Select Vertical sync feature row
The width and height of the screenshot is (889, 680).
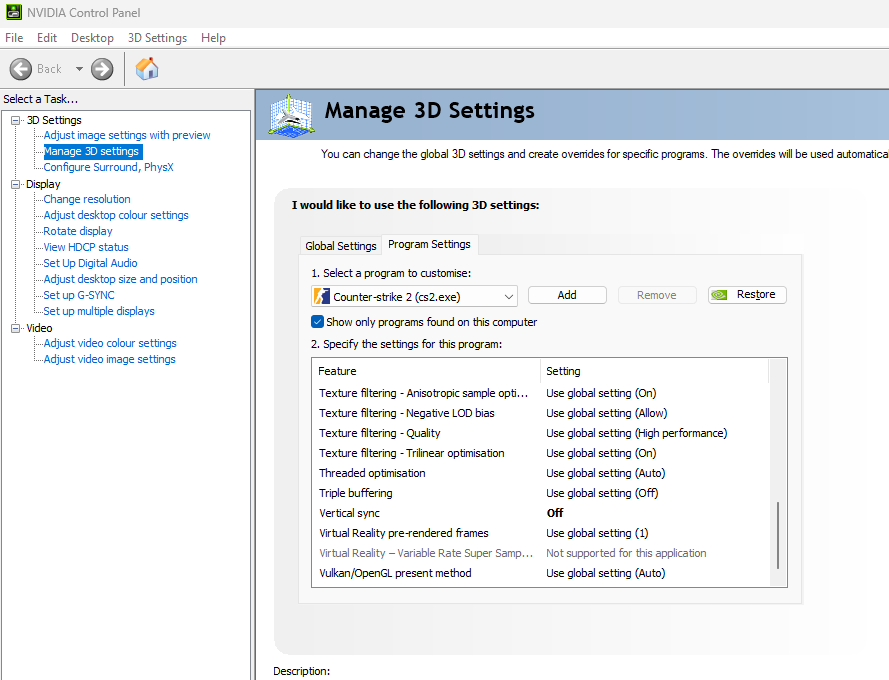pos(541,513)
